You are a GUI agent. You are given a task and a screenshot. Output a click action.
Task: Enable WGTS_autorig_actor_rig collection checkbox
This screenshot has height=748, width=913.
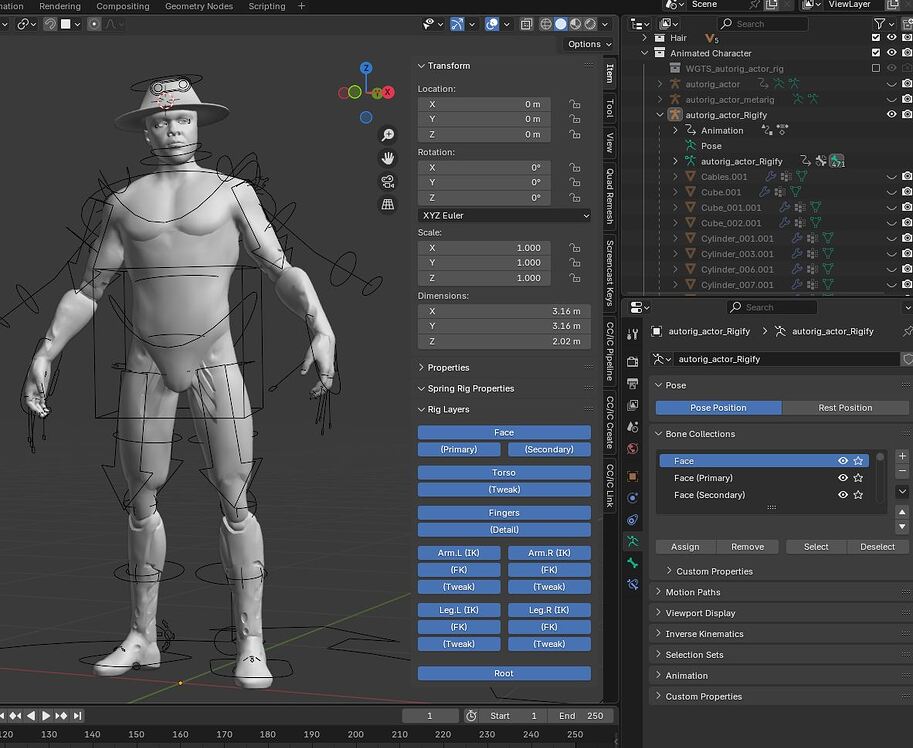click(x=876, y=68)
